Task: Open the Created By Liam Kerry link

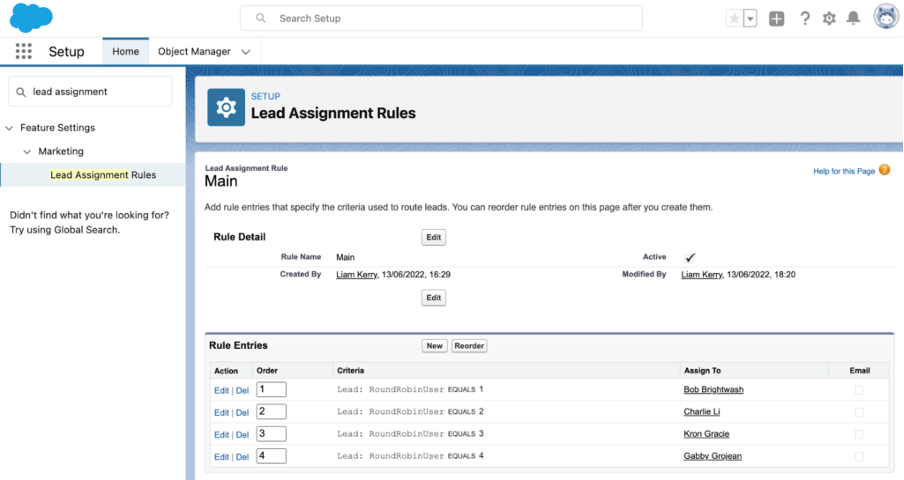Action: 356,275
